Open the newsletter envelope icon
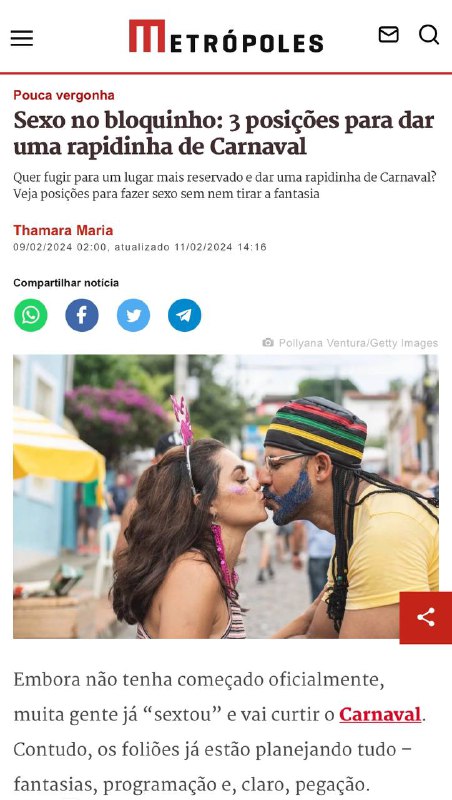The height and width of the screenshot is (800, 452). point(388,35)
